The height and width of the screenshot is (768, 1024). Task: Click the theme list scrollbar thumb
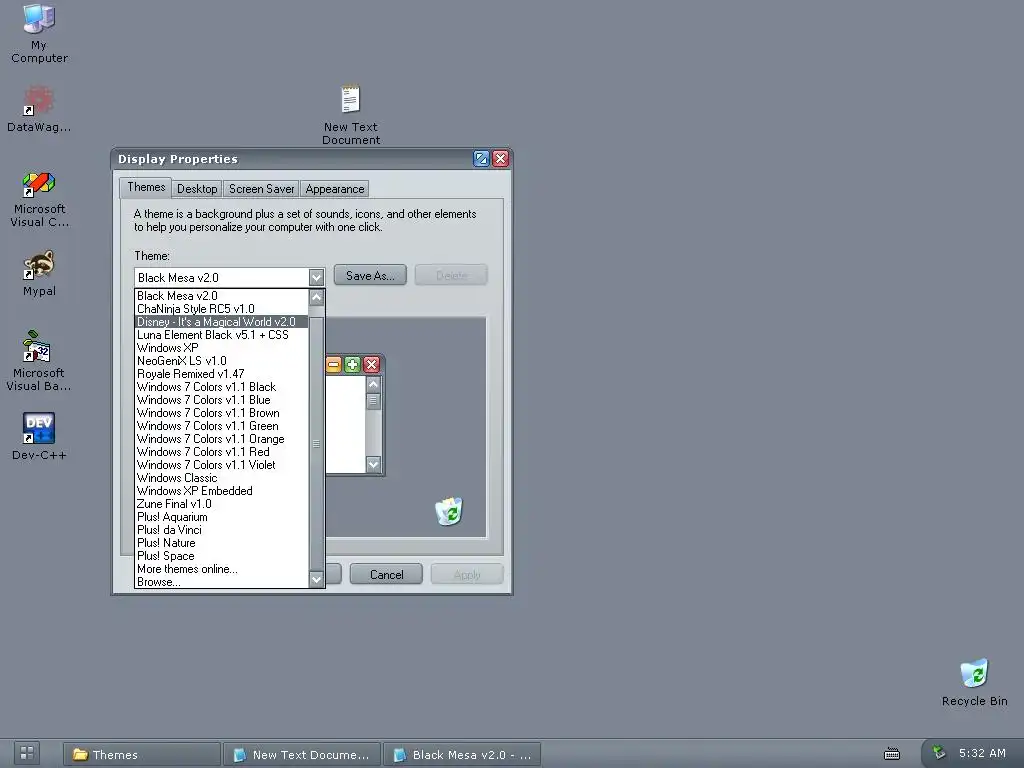coord(317,443)
